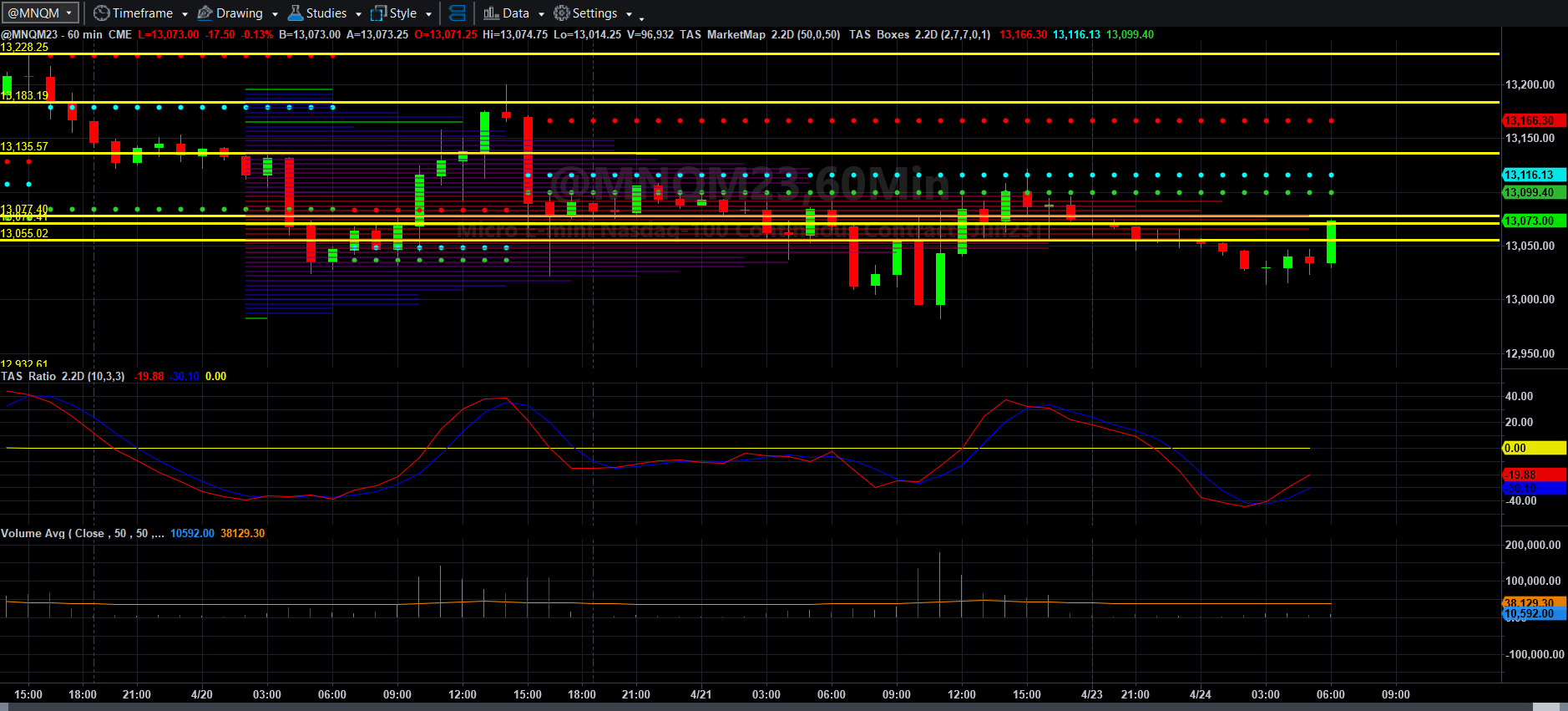Expand the @MNQM symbol dropdown
Viewport: 1568px width, 711px height.
(x=68, y=13)
